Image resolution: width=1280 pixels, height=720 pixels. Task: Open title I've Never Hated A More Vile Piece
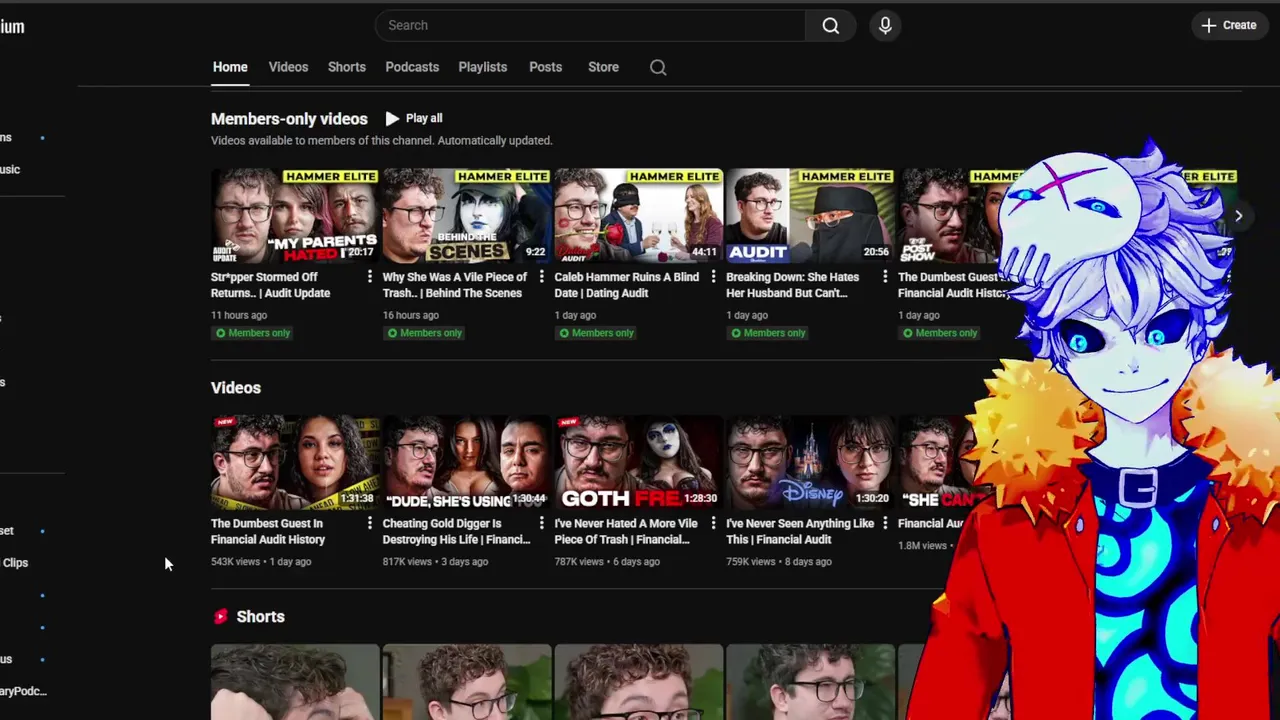point(626,531)
